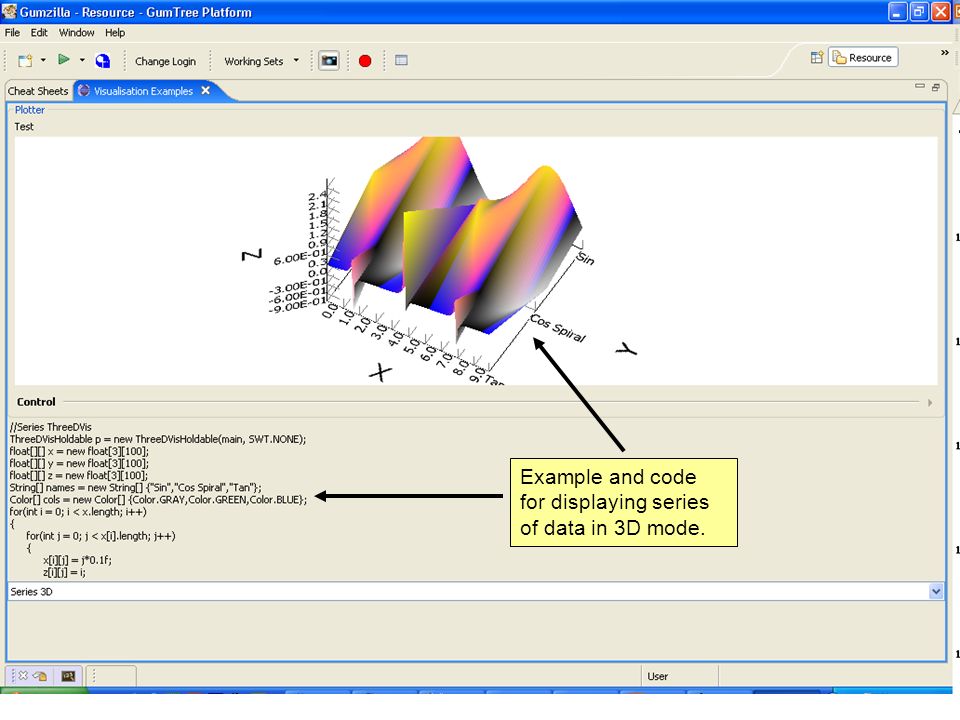Click the blue globe toolbar icon
The width and height of the screenshot is (960, 720).
tap(102, 61)
